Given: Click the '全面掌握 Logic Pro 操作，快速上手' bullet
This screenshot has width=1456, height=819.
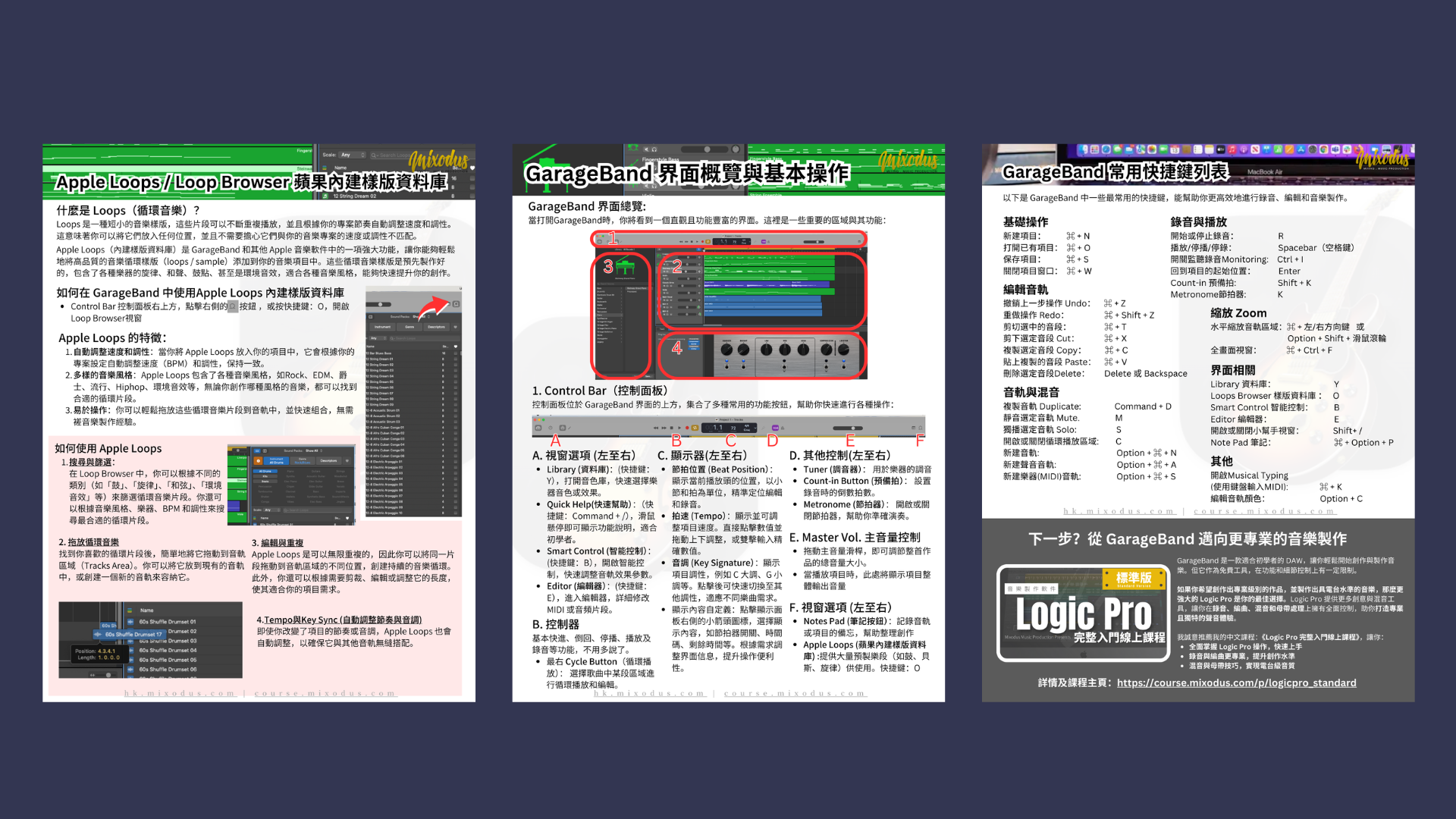Looking at the screenshot, I should coord(1245,647).
